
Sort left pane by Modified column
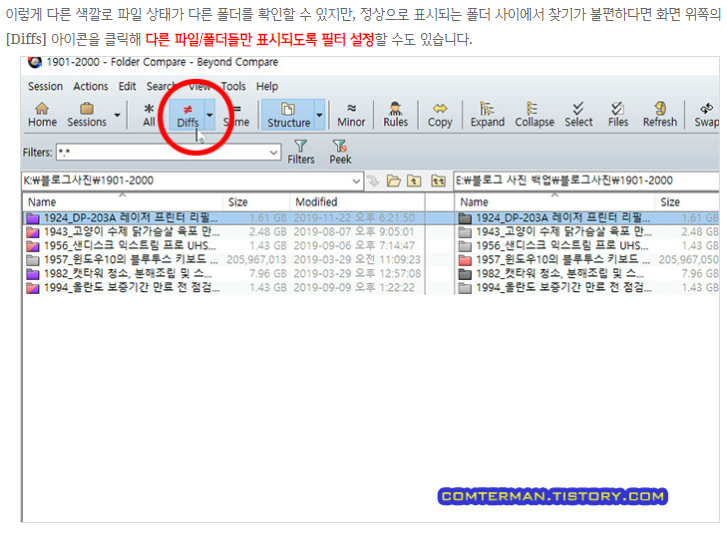coord(357,202)
